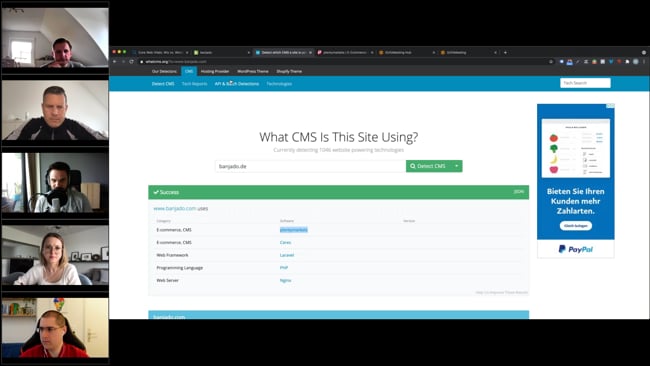650x366 pixels.
Task: Select the active Detect which CMS tab
Action: point(284,53)
